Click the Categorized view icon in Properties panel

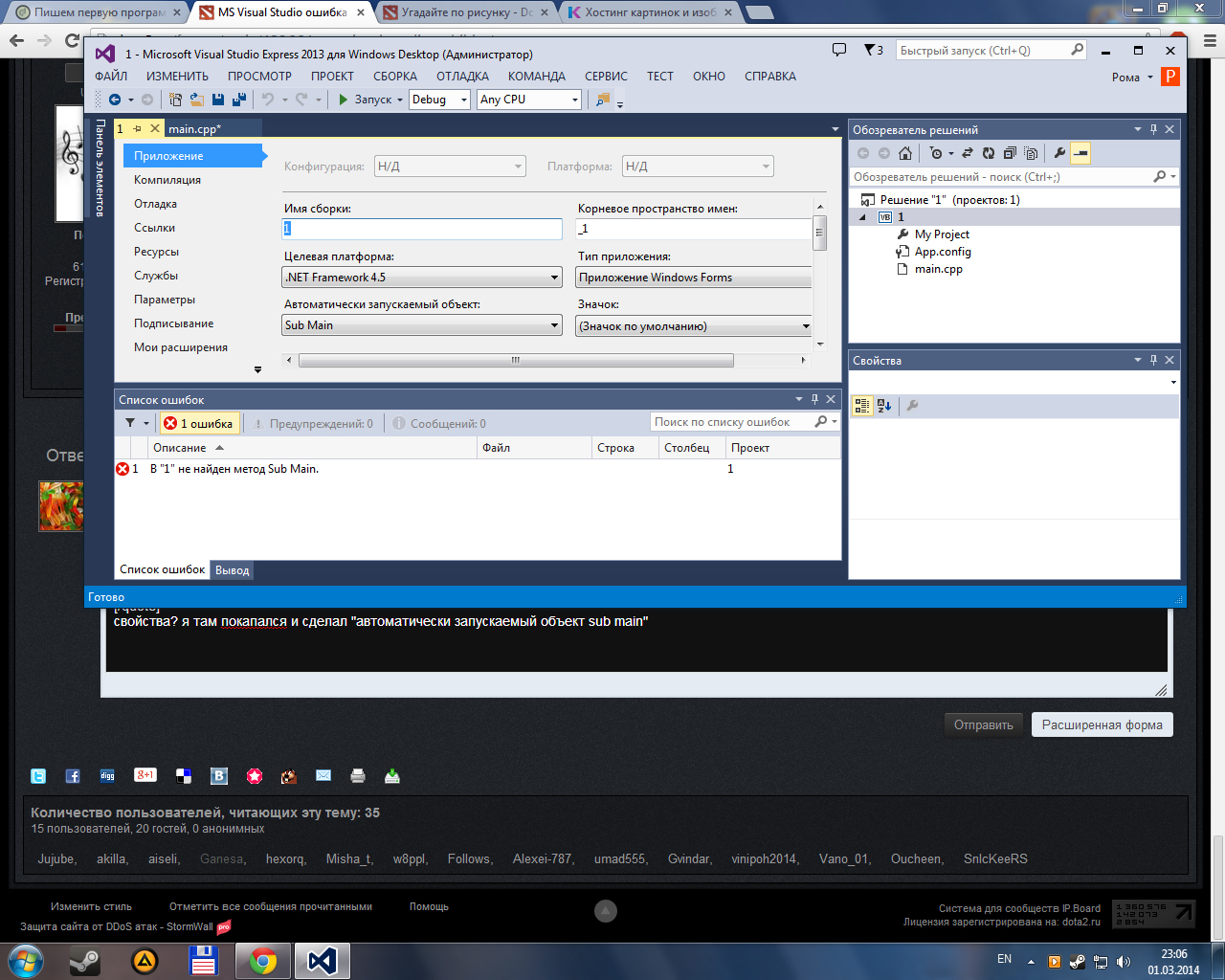pos(862,406)
